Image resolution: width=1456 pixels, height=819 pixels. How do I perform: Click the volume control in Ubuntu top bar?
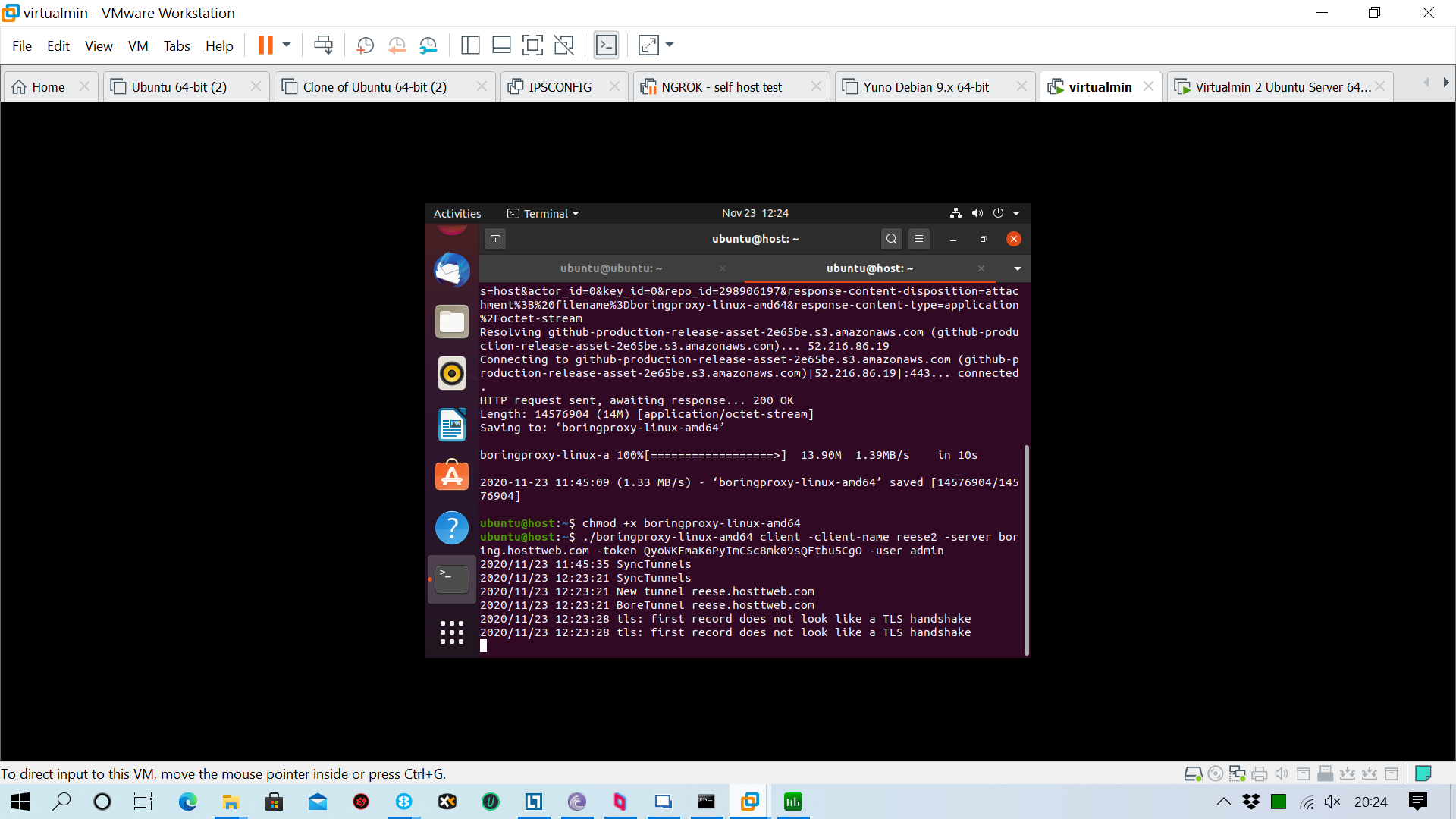coord(977,213)
